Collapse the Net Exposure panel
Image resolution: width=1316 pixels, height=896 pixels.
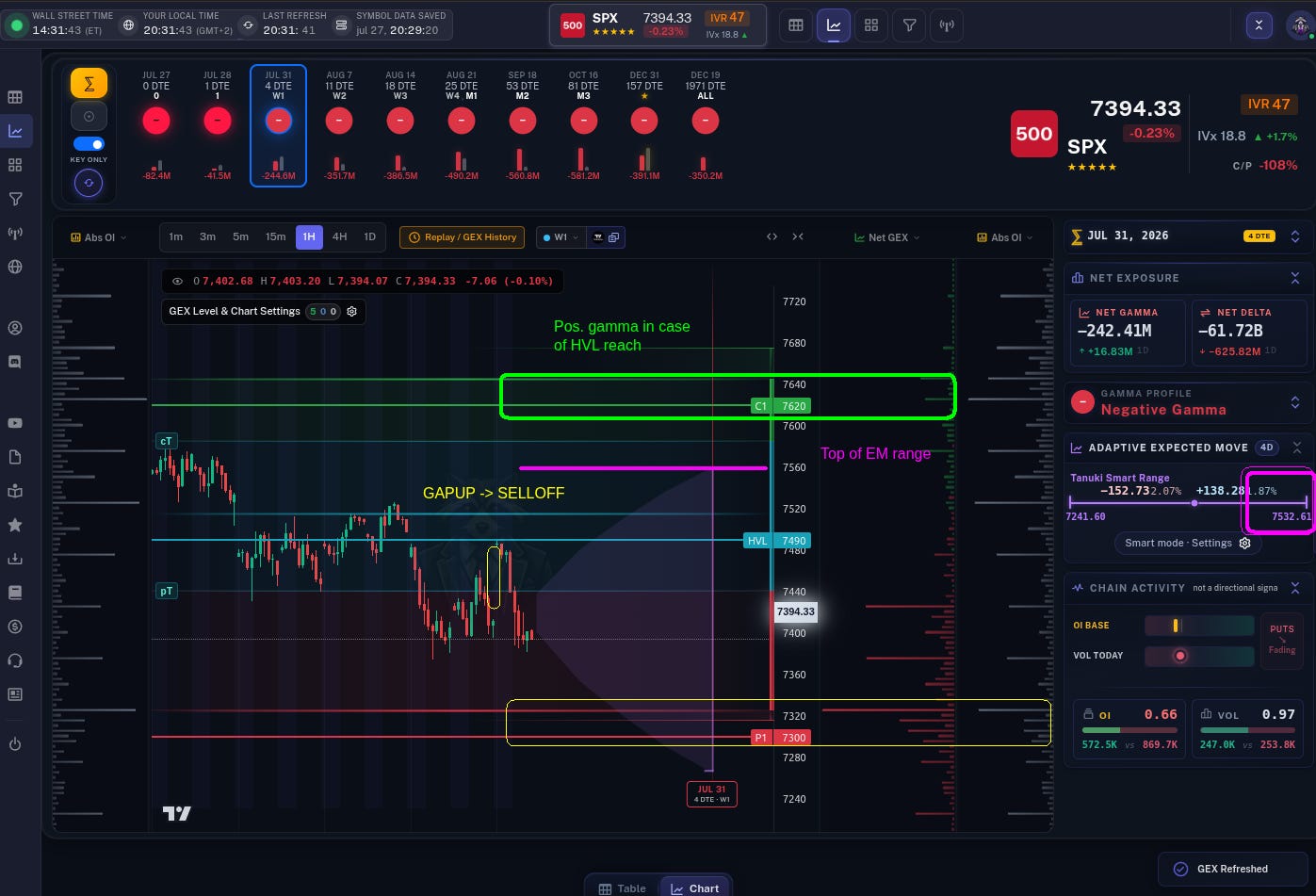click(x=1295, y=278)
